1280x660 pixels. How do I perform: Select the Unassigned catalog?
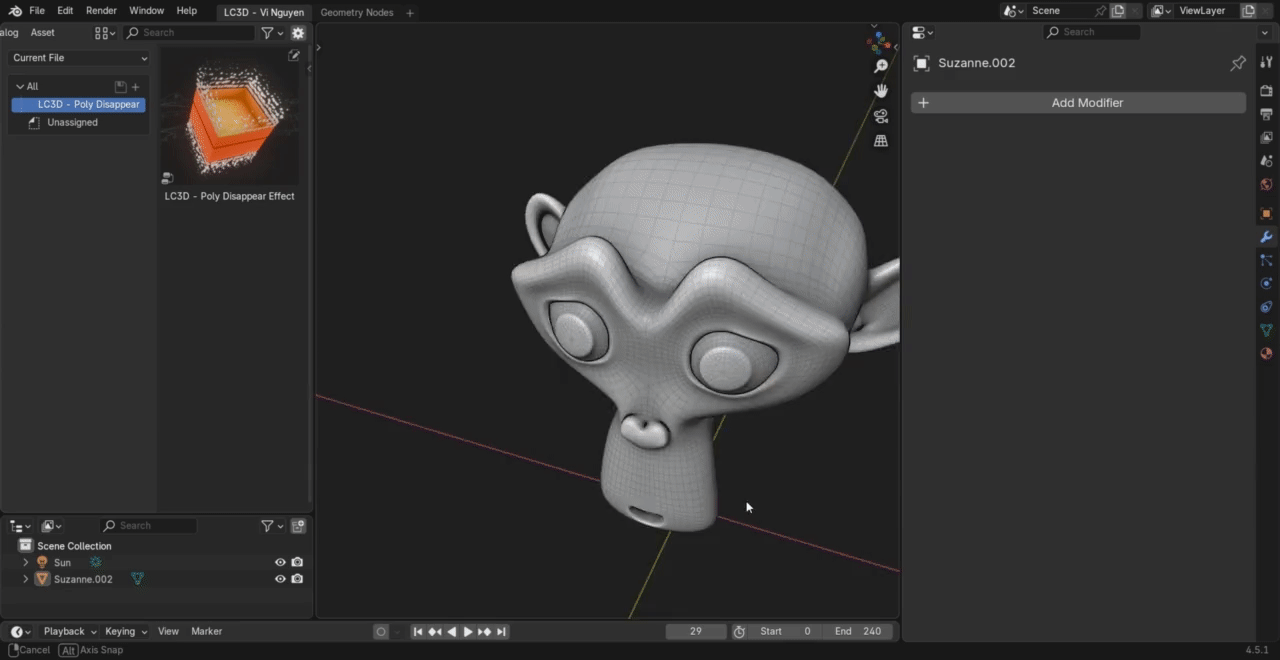72,122
